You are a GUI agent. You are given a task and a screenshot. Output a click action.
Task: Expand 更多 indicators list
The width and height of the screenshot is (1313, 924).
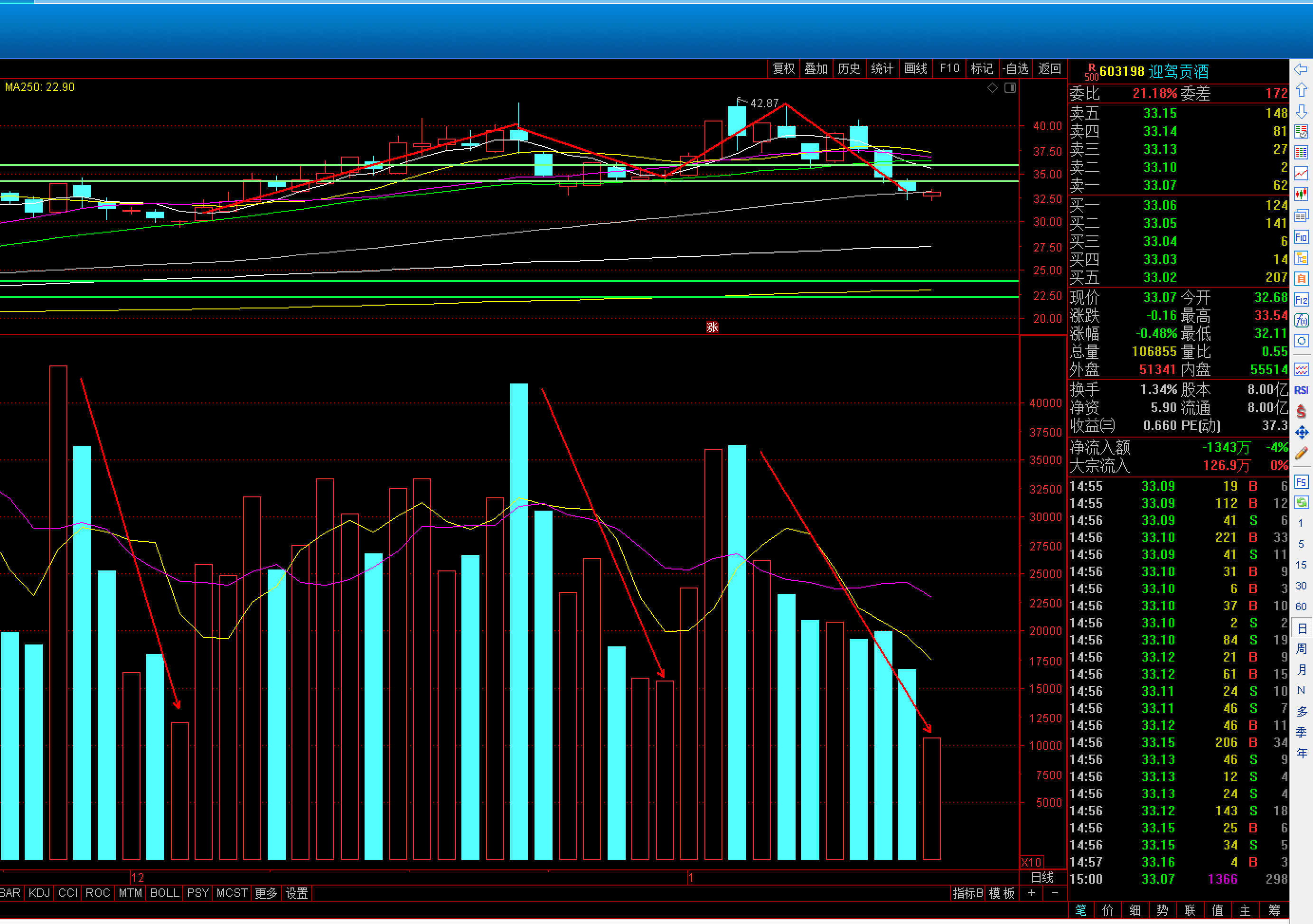(266, 893)
